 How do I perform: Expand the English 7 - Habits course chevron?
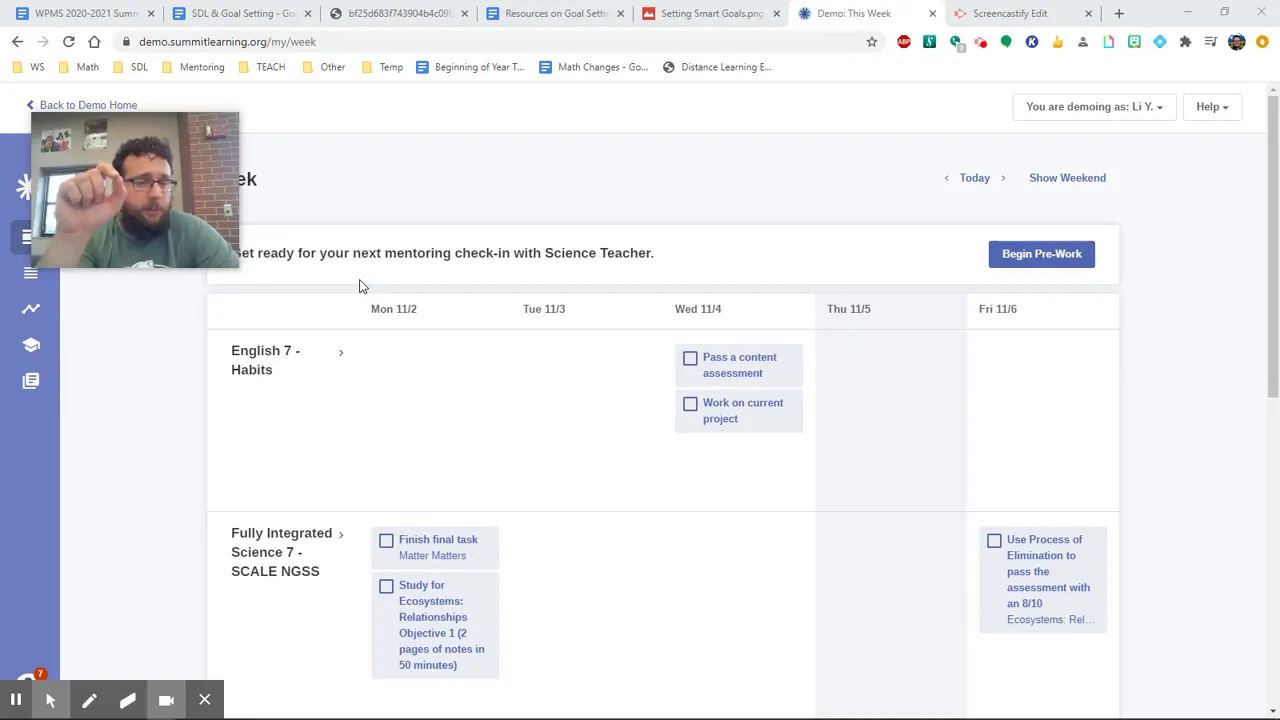coord(341,352)
